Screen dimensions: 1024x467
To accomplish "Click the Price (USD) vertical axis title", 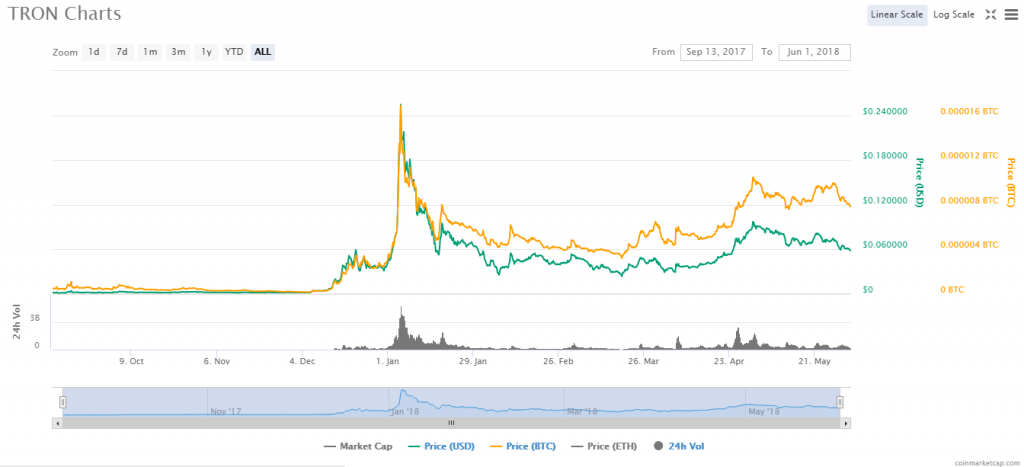I will point(920,183).
